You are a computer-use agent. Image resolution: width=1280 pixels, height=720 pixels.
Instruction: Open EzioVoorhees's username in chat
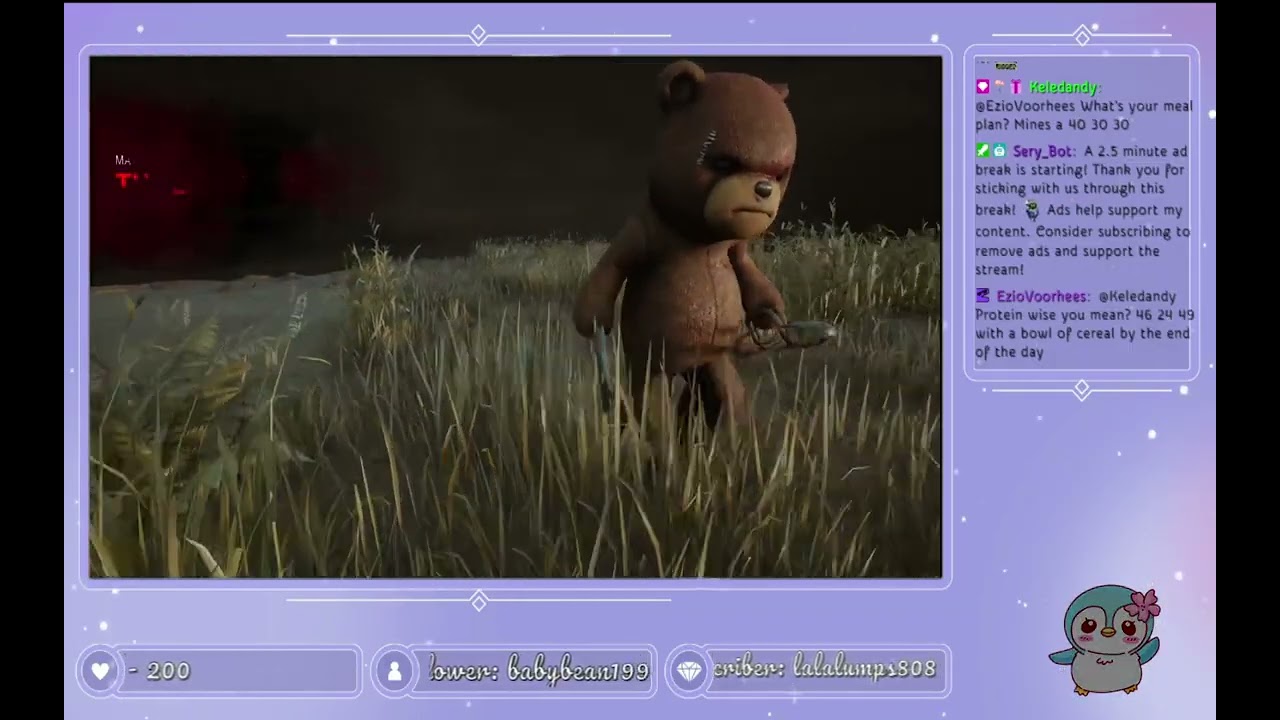1043,296
